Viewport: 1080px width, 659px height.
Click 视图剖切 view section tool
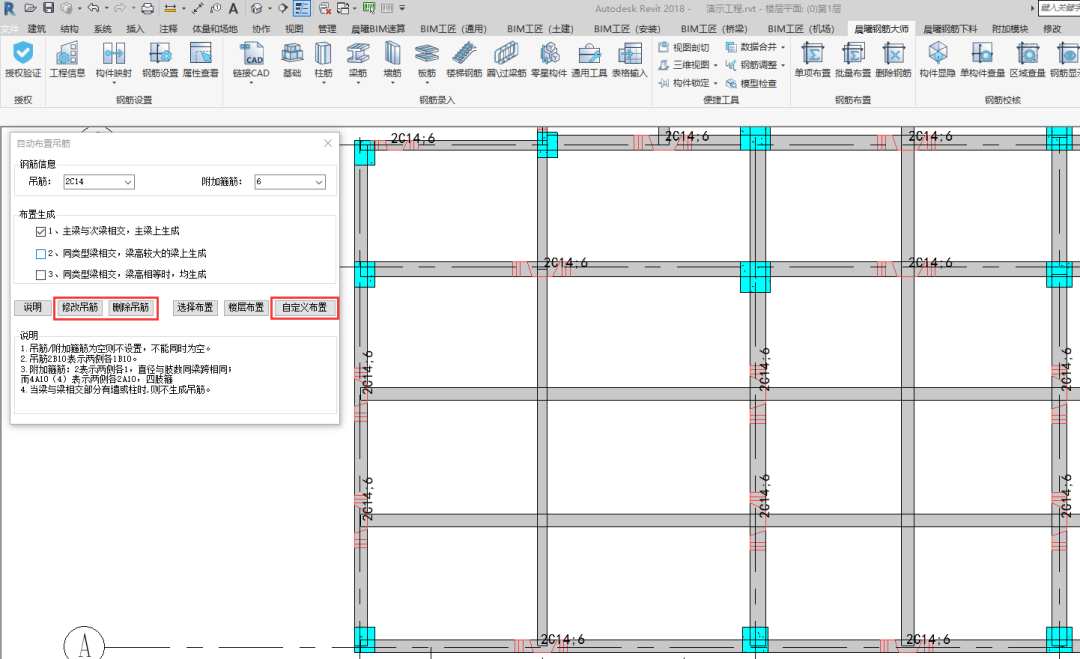(x=684, y=48)
